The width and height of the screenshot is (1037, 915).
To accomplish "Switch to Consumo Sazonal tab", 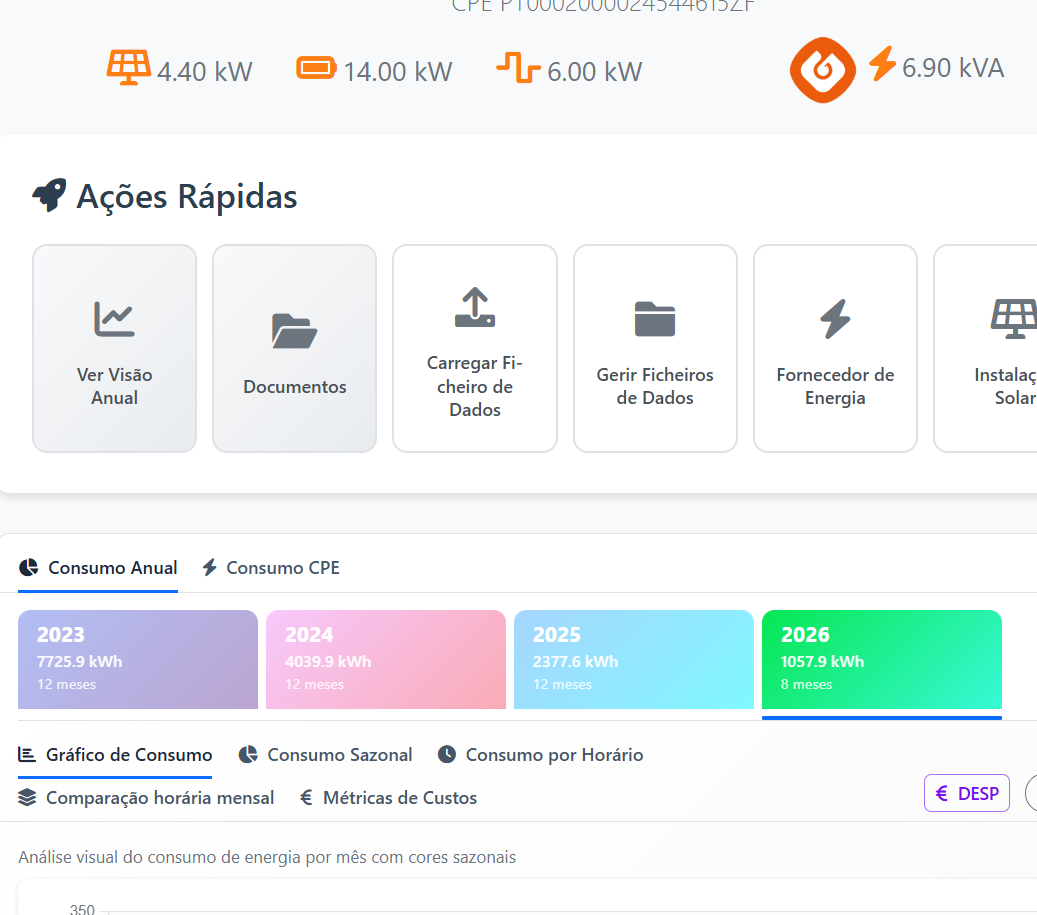I will click(325, 755).
